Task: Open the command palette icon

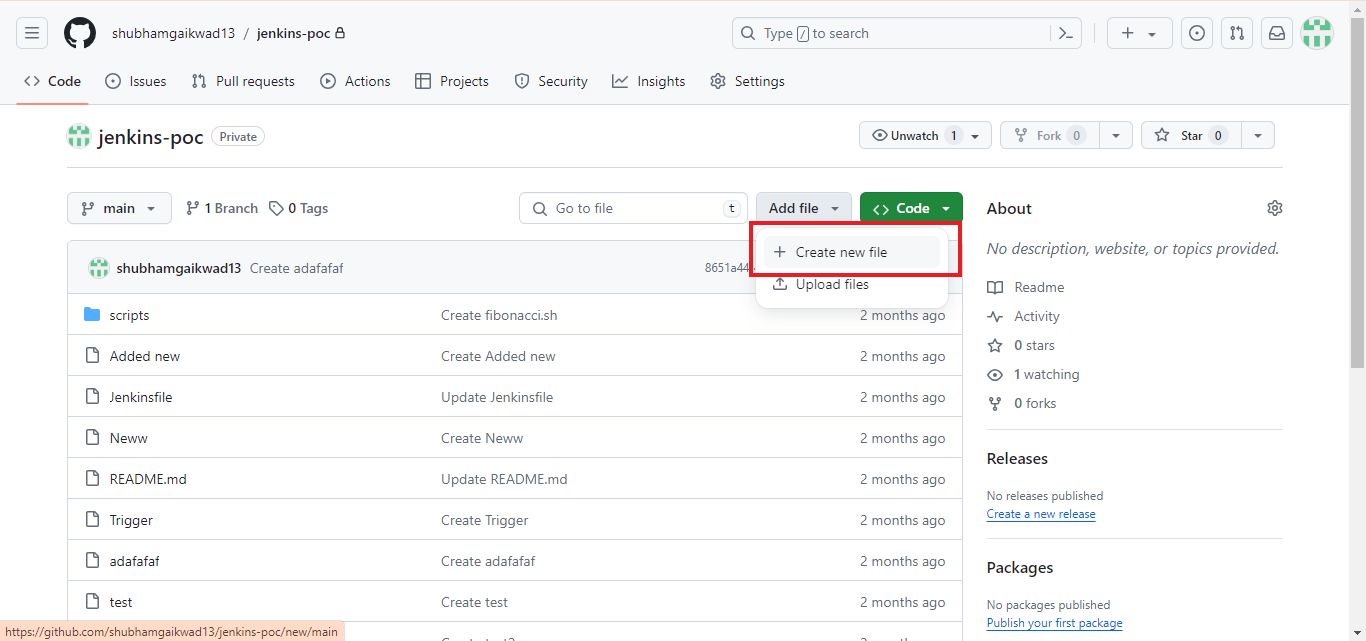Action: coord(1066,33)
